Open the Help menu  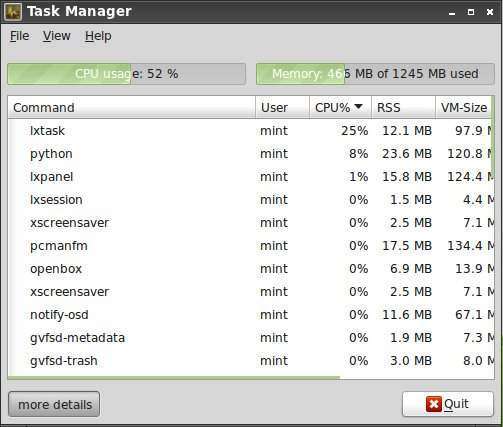tap(98, 36)
